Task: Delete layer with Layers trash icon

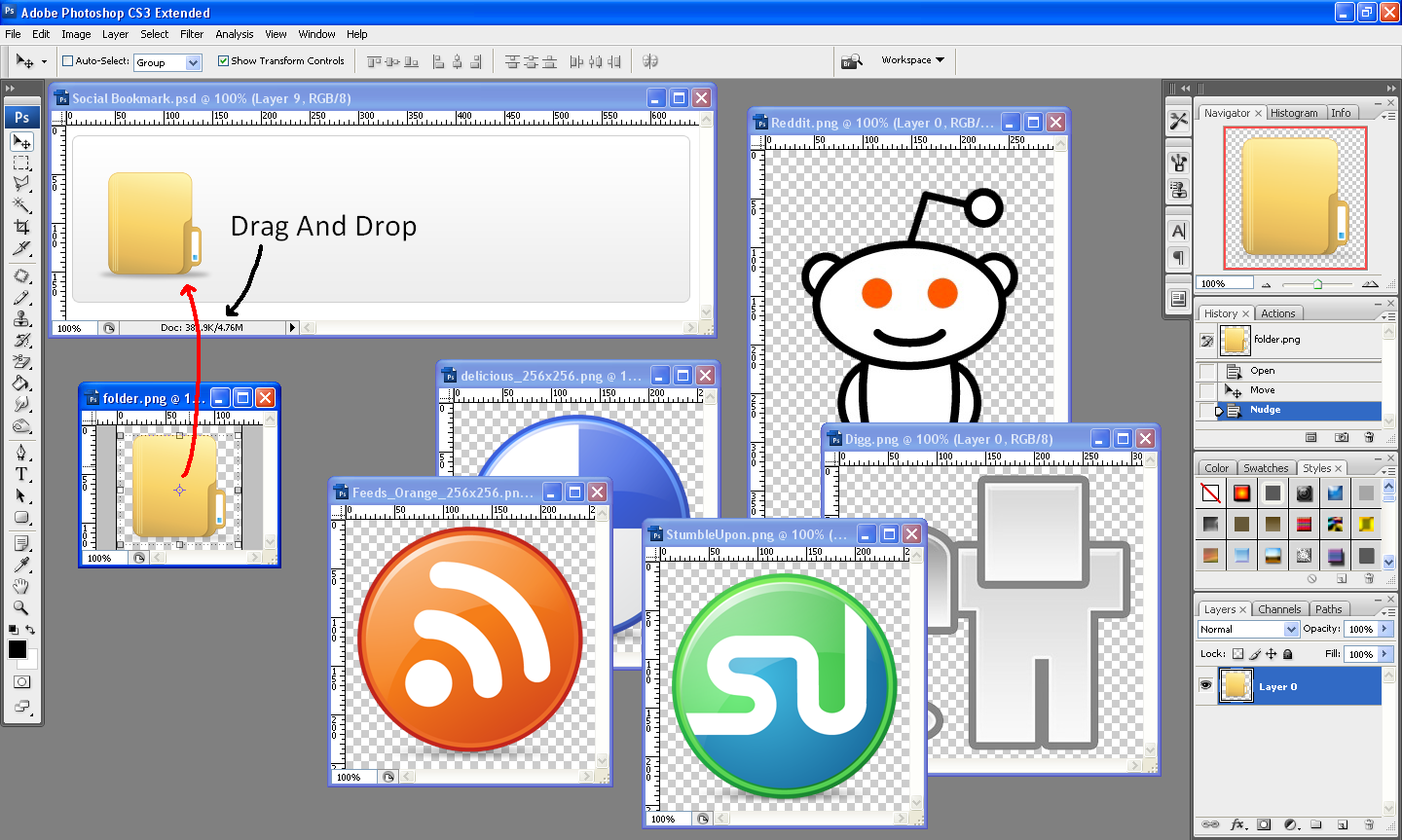Action: coord(1369,824)
